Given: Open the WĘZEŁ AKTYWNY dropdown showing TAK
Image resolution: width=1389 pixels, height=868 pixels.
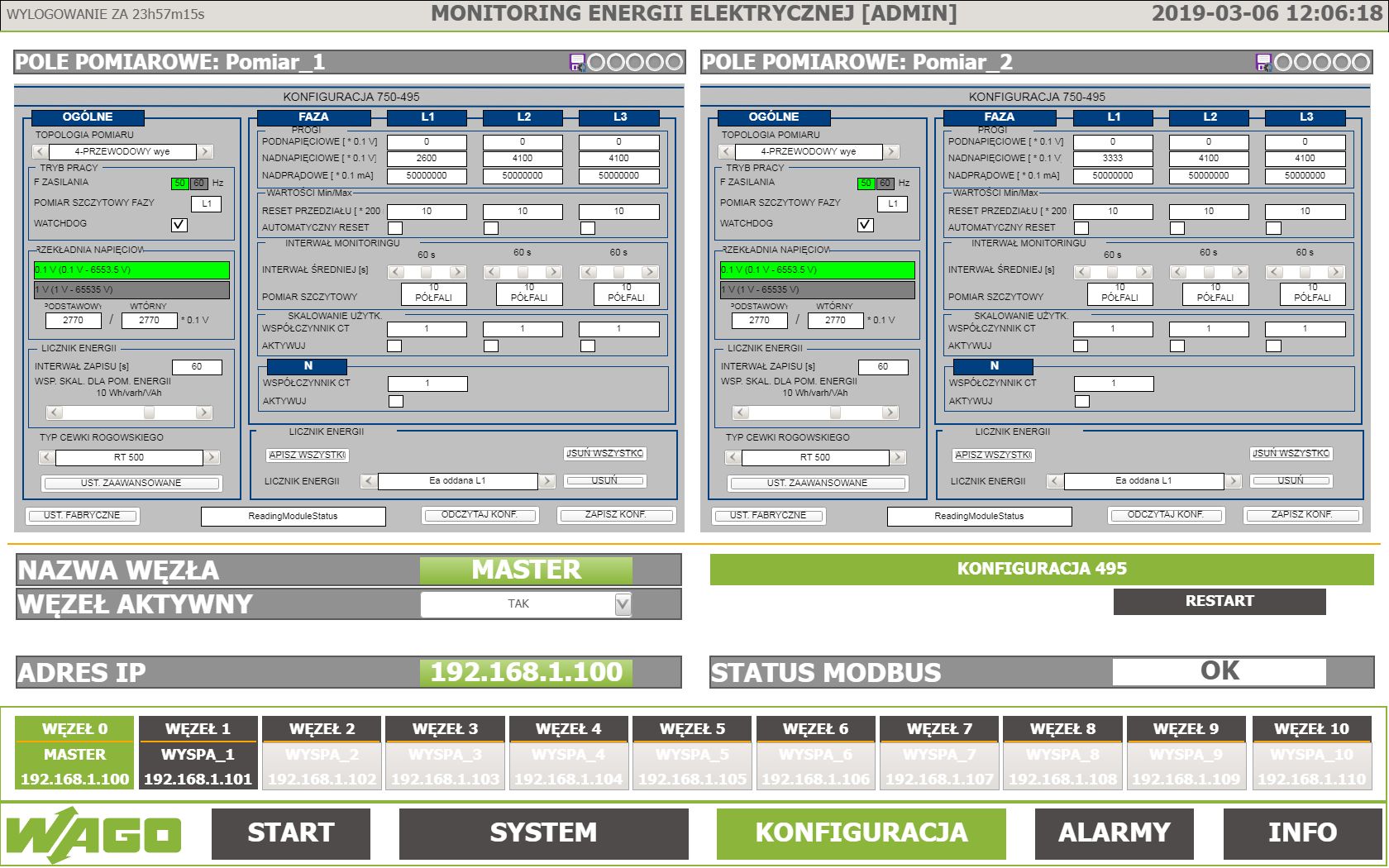Looking at the screenshot, I should [x=623, y=604].
